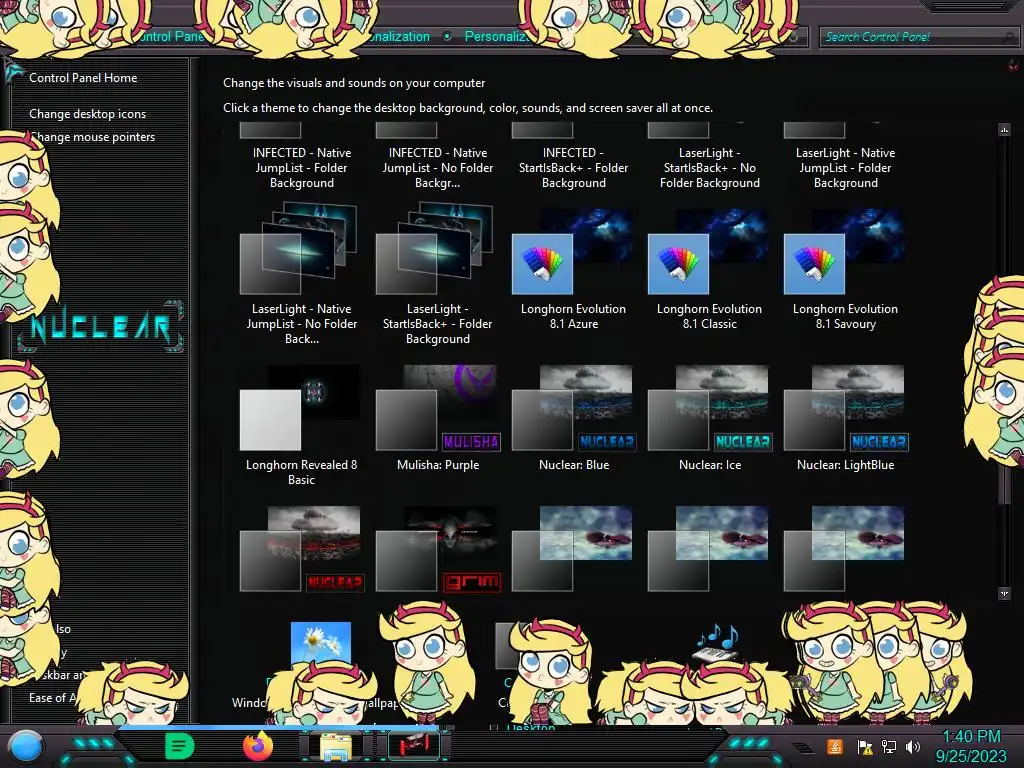Apply the Nuclear: LightBlue theme
This screenshot has width=1024, height=768.
pyautogui.click(x=845, y=418)
